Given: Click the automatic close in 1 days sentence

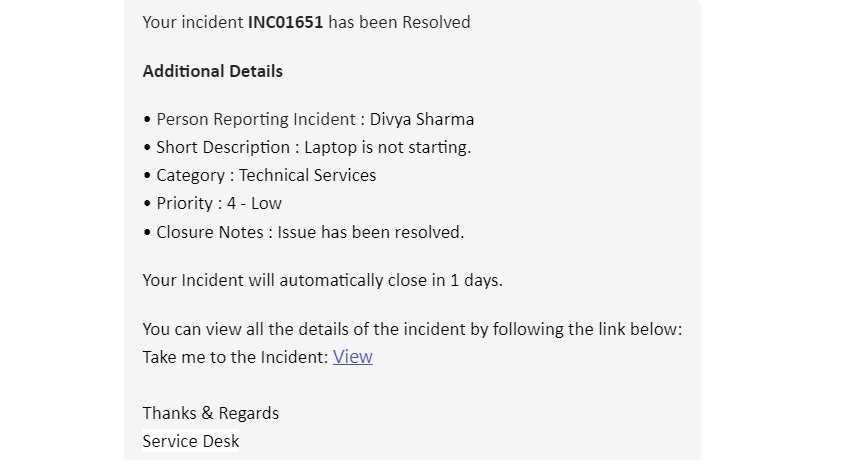Looking at the screenshot, I should pos(322,280).
